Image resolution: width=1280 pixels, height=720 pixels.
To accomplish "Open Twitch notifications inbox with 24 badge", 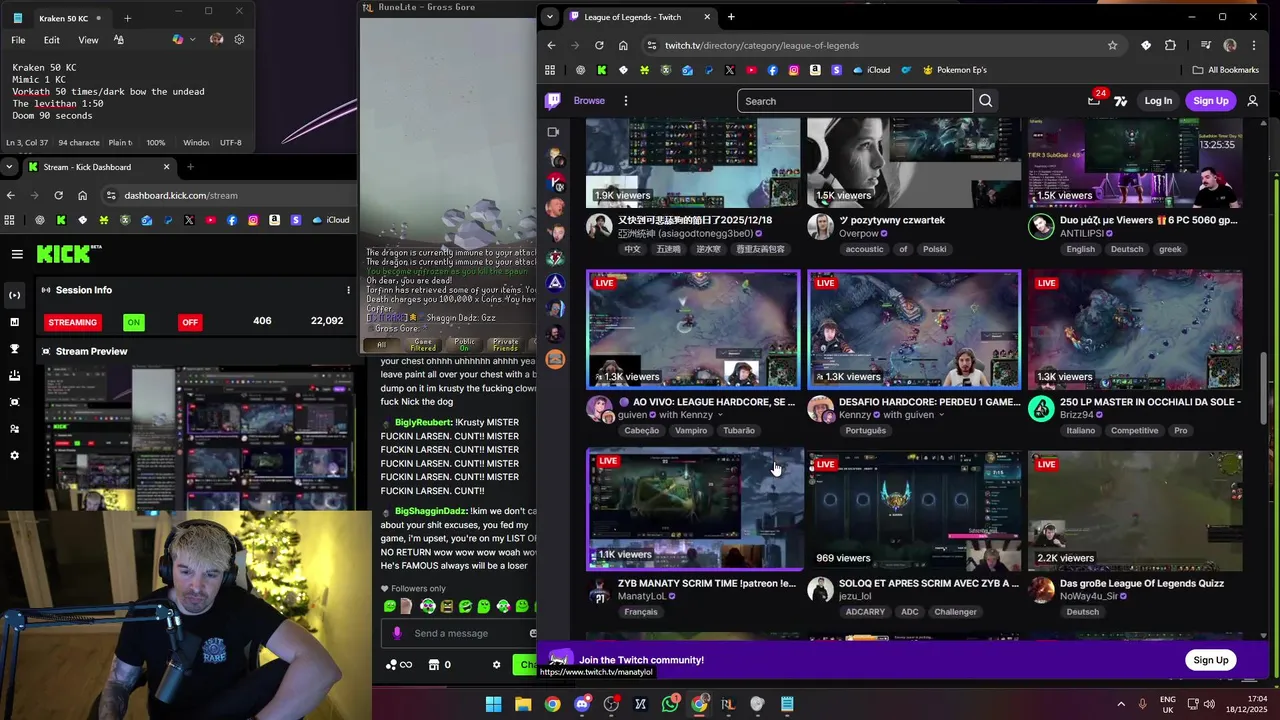I will click(1094, 100).
